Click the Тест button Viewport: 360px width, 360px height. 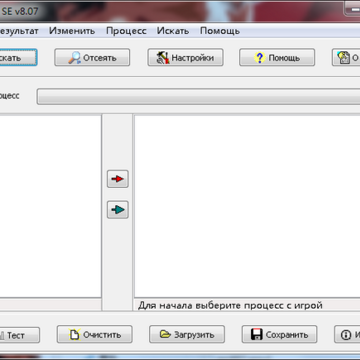(19, 335)
